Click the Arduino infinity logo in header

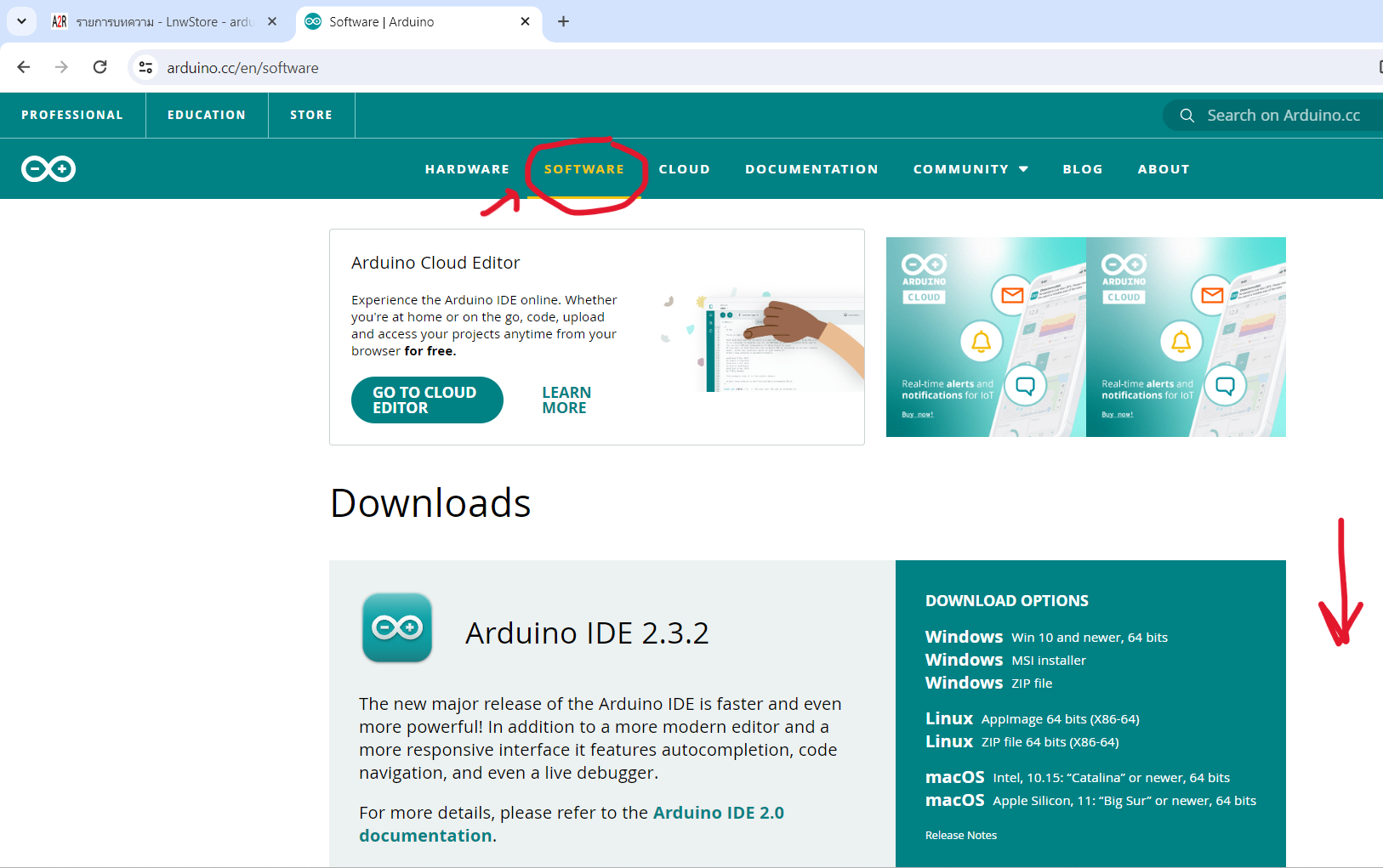pos(48,169)
